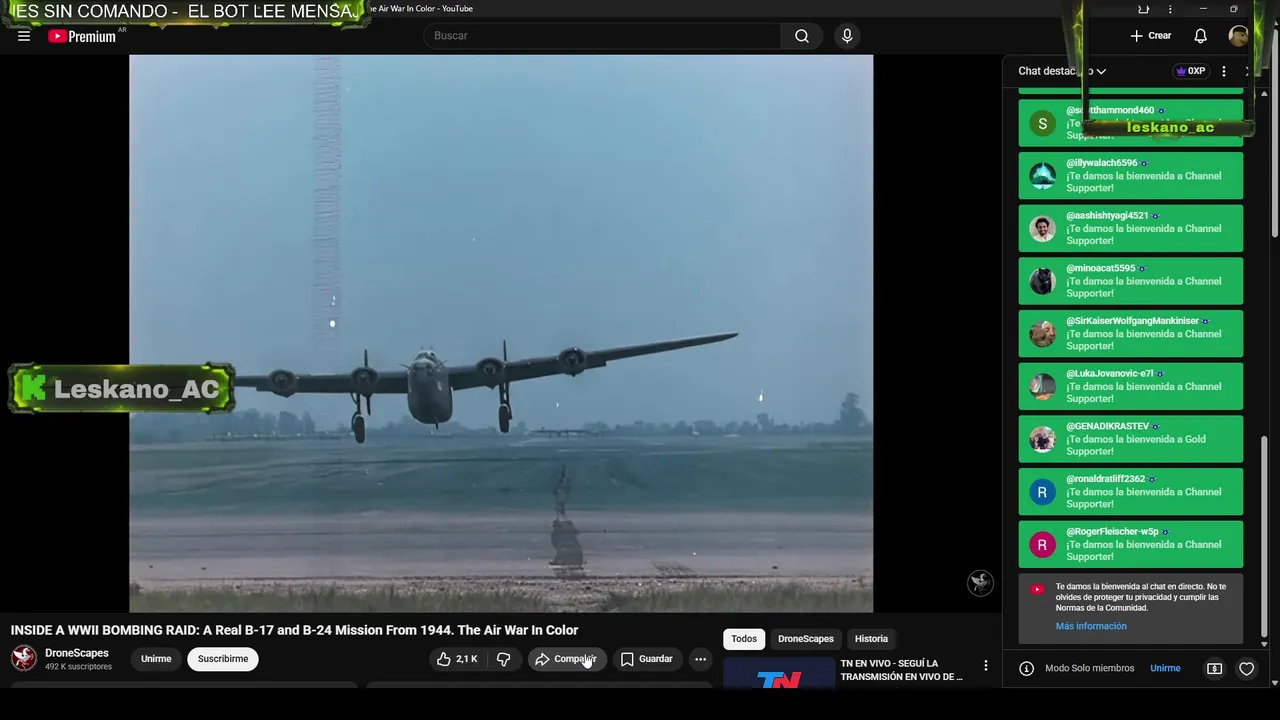Viewport: 1280px width, 720px height.
Task: Open browser three-dot menu in title bar
Action: [1170, 9]
